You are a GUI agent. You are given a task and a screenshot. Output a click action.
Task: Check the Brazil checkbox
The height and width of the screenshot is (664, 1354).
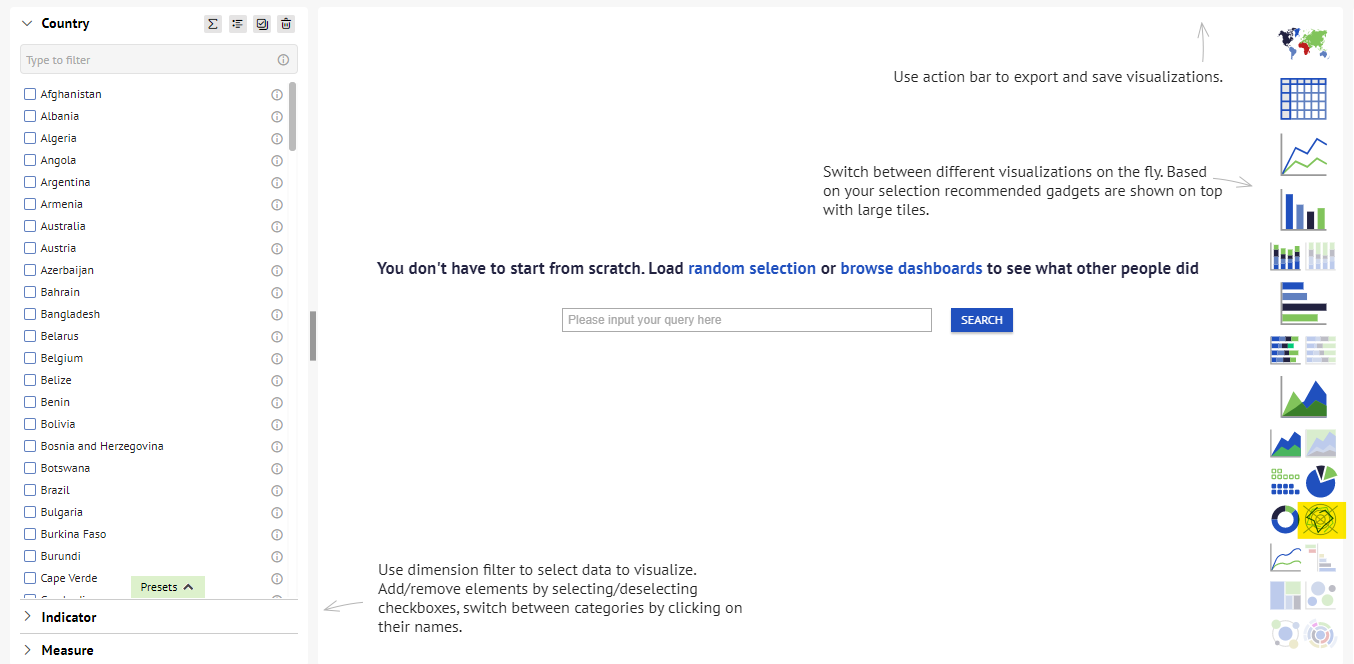click(30, 490)
